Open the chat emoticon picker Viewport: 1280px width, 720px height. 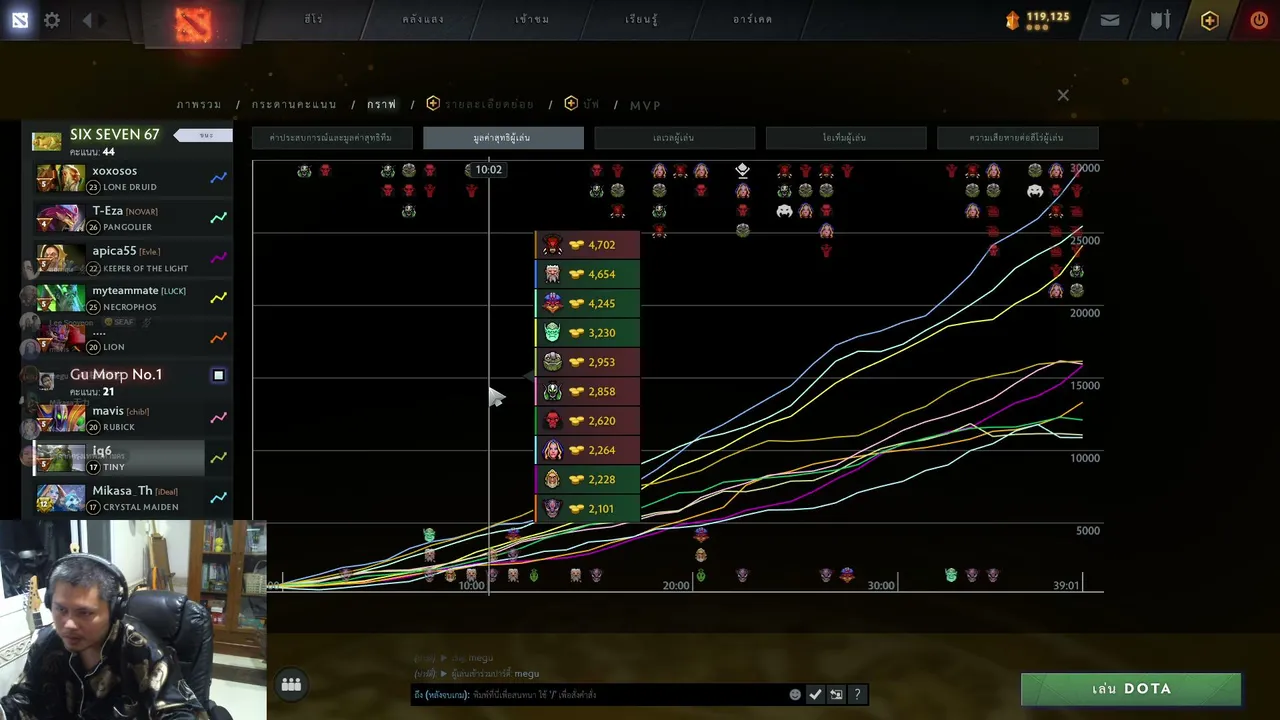point(795,694)
